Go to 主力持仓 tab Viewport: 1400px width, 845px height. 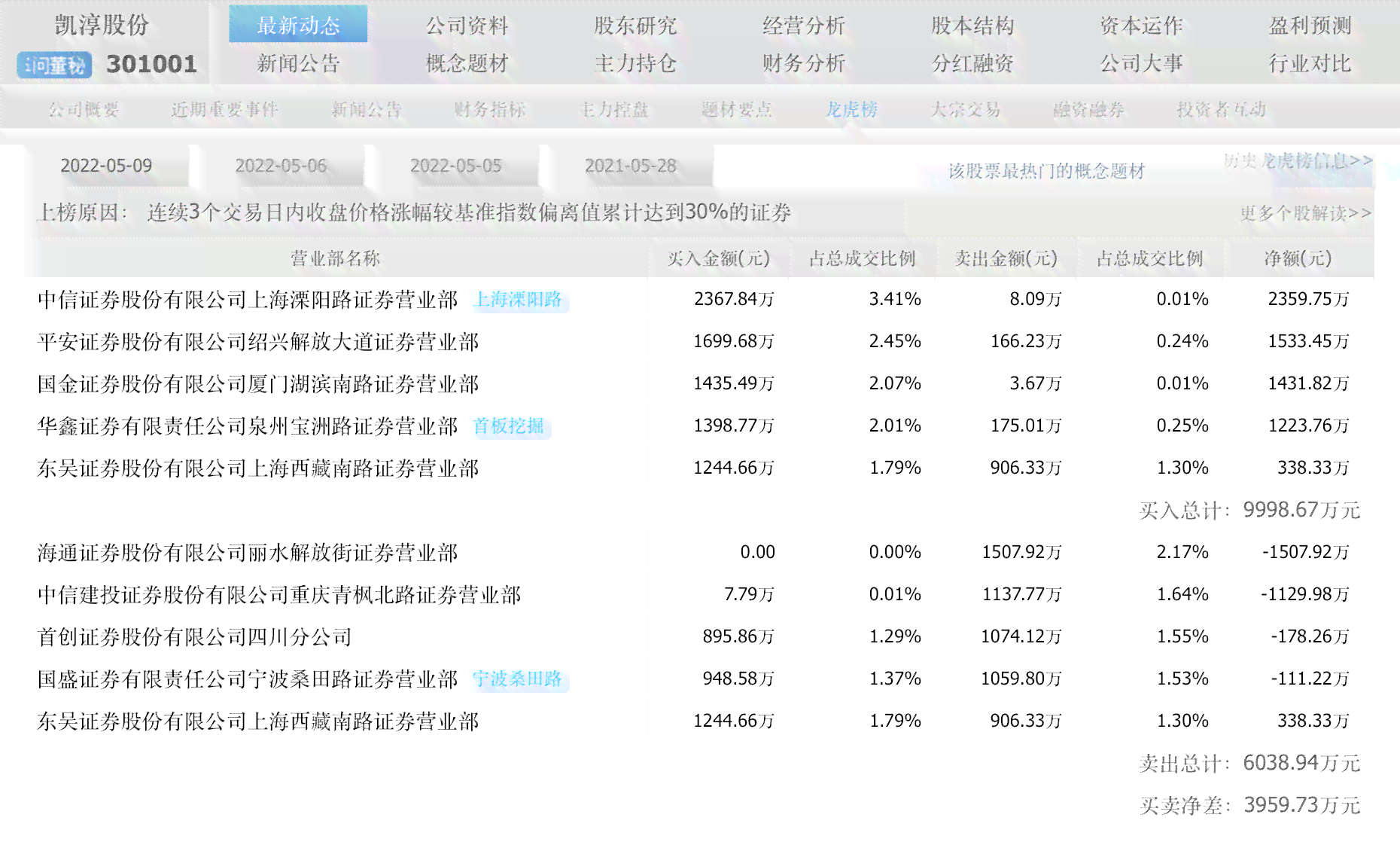click(635, 63)
